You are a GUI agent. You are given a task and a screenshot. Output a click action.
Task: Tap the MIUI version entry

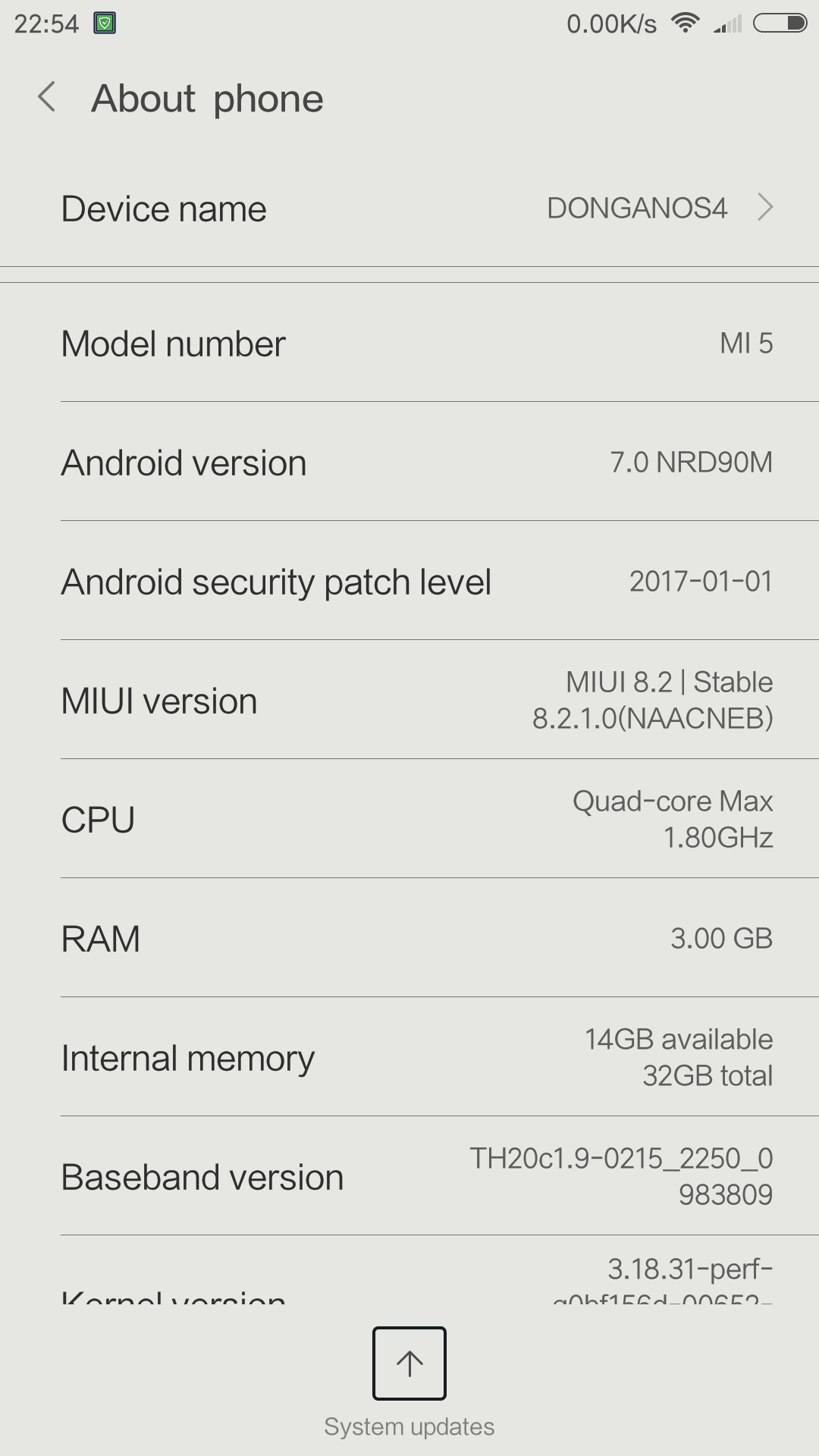pos(409,700)
